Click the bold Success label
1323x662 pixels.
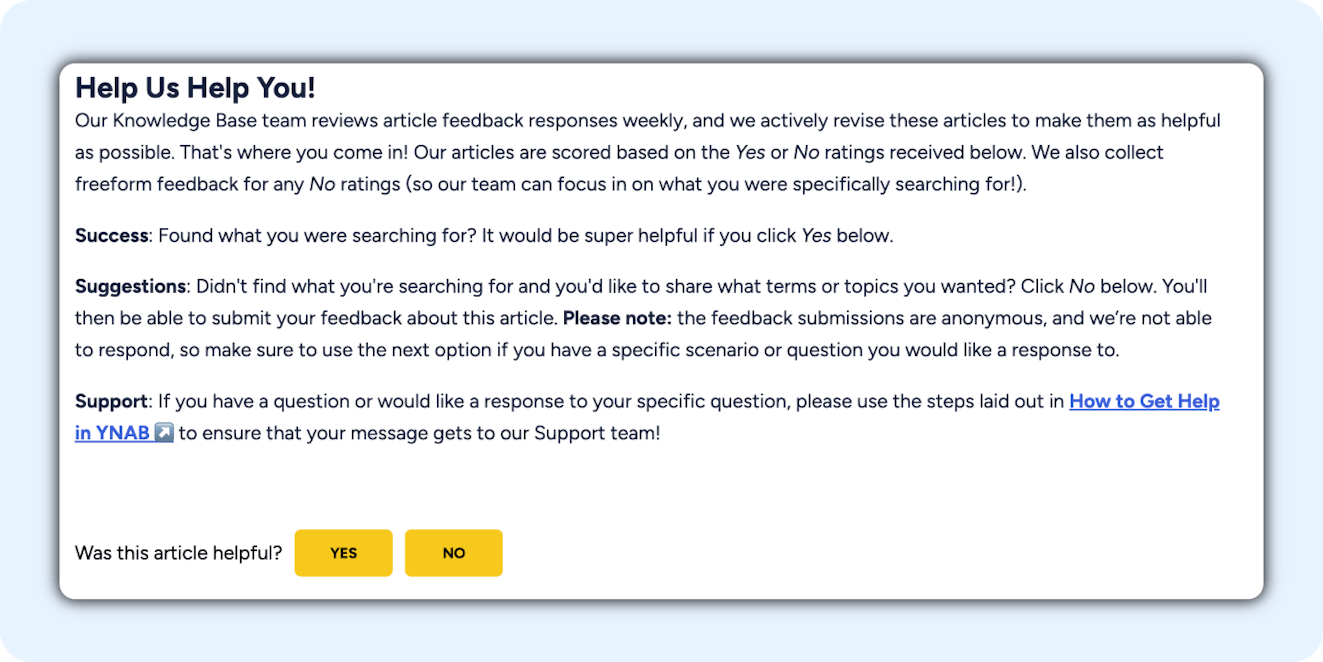coord(111,236)
